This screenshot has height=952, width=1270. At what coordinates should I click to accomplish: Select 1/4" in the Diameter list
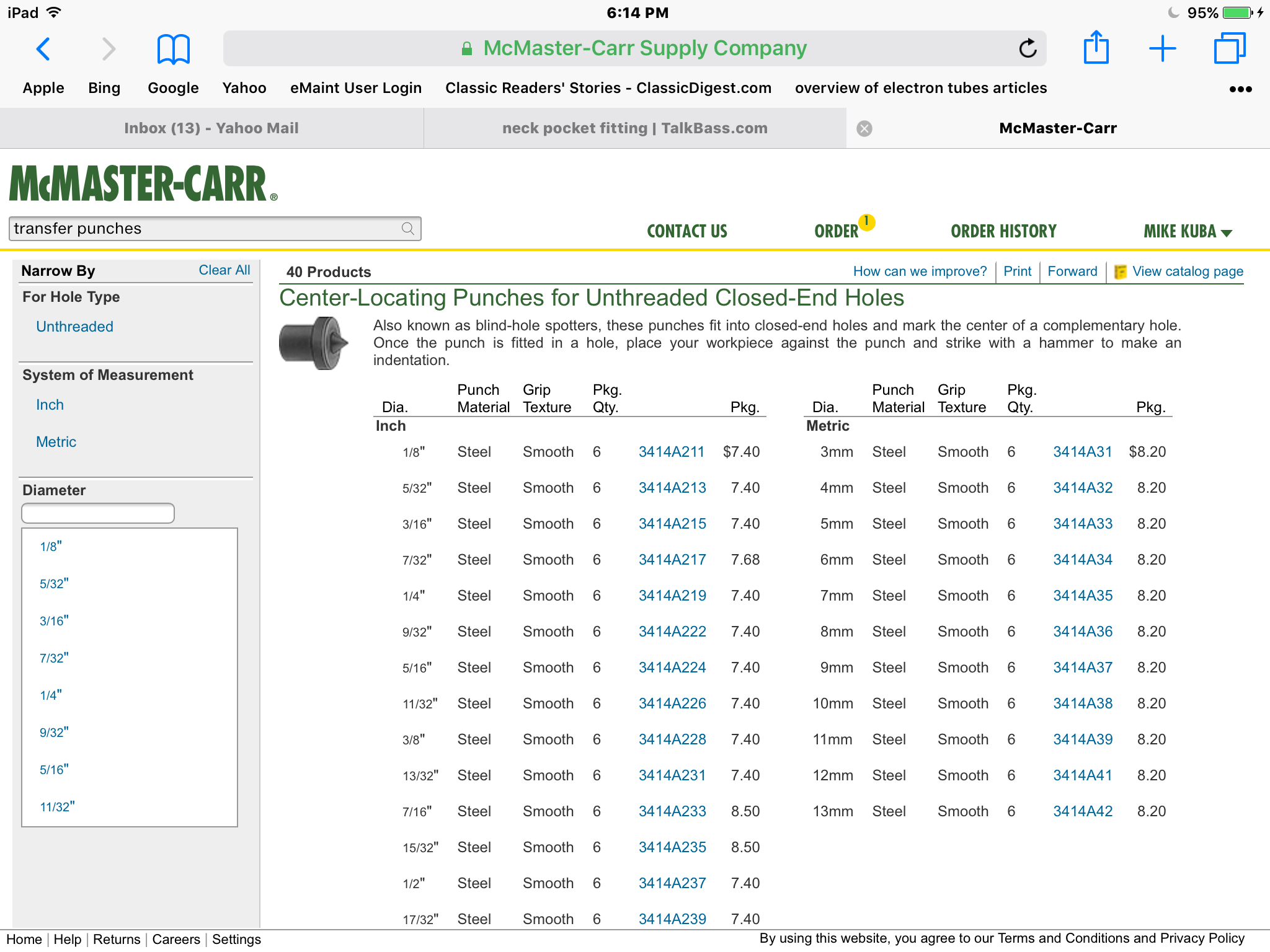(x=51, y=695)
